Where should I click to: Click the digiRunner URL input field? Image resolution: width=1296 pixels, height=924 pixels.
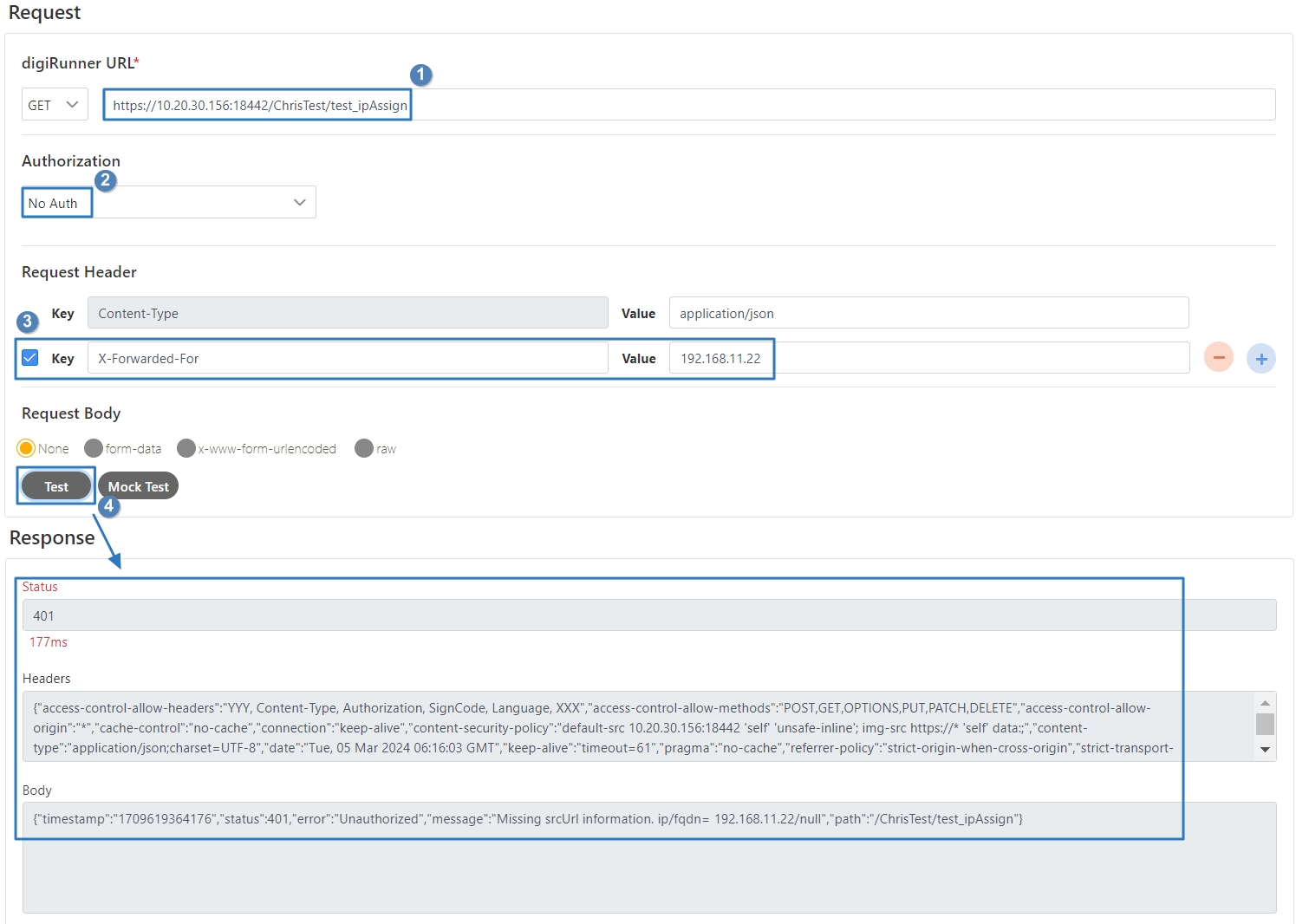pos(689,105)
